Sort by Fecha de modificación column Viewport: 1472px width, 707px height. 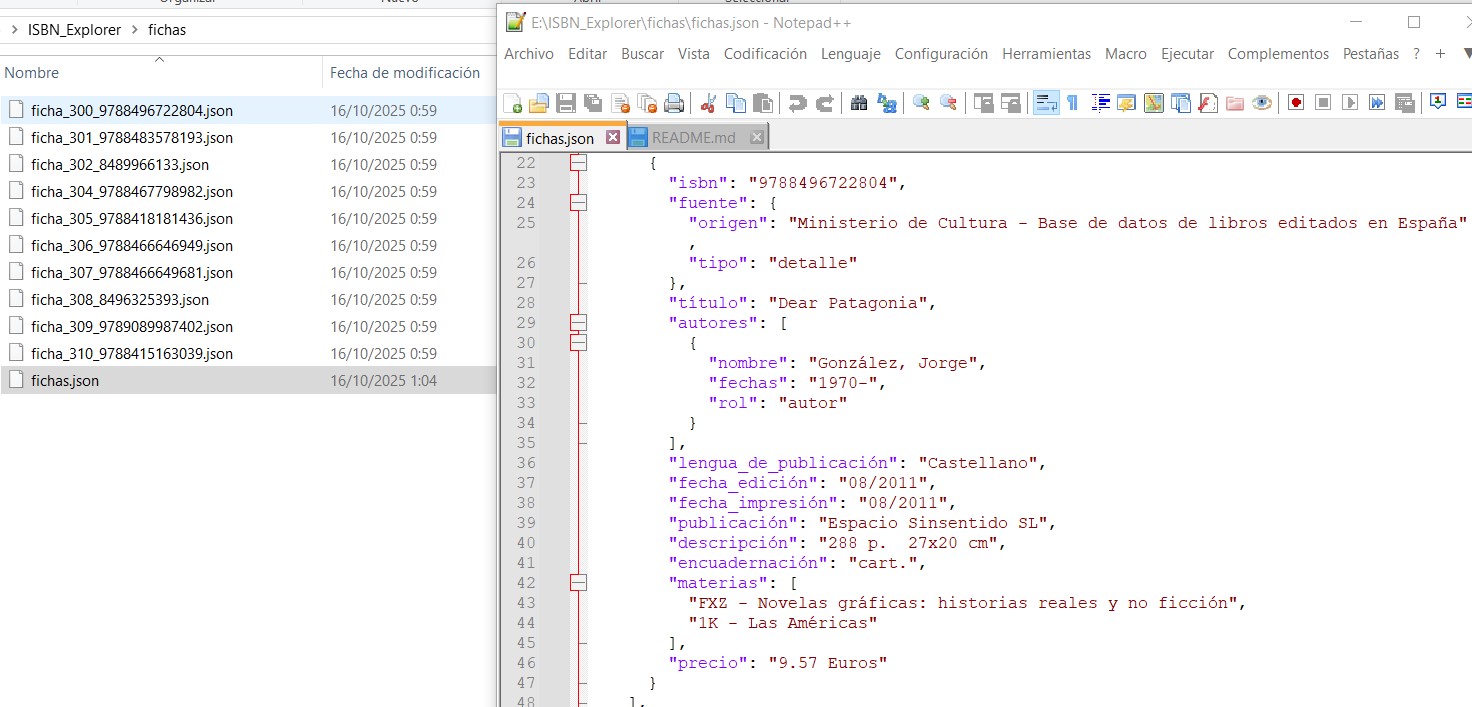click(407, 73)
